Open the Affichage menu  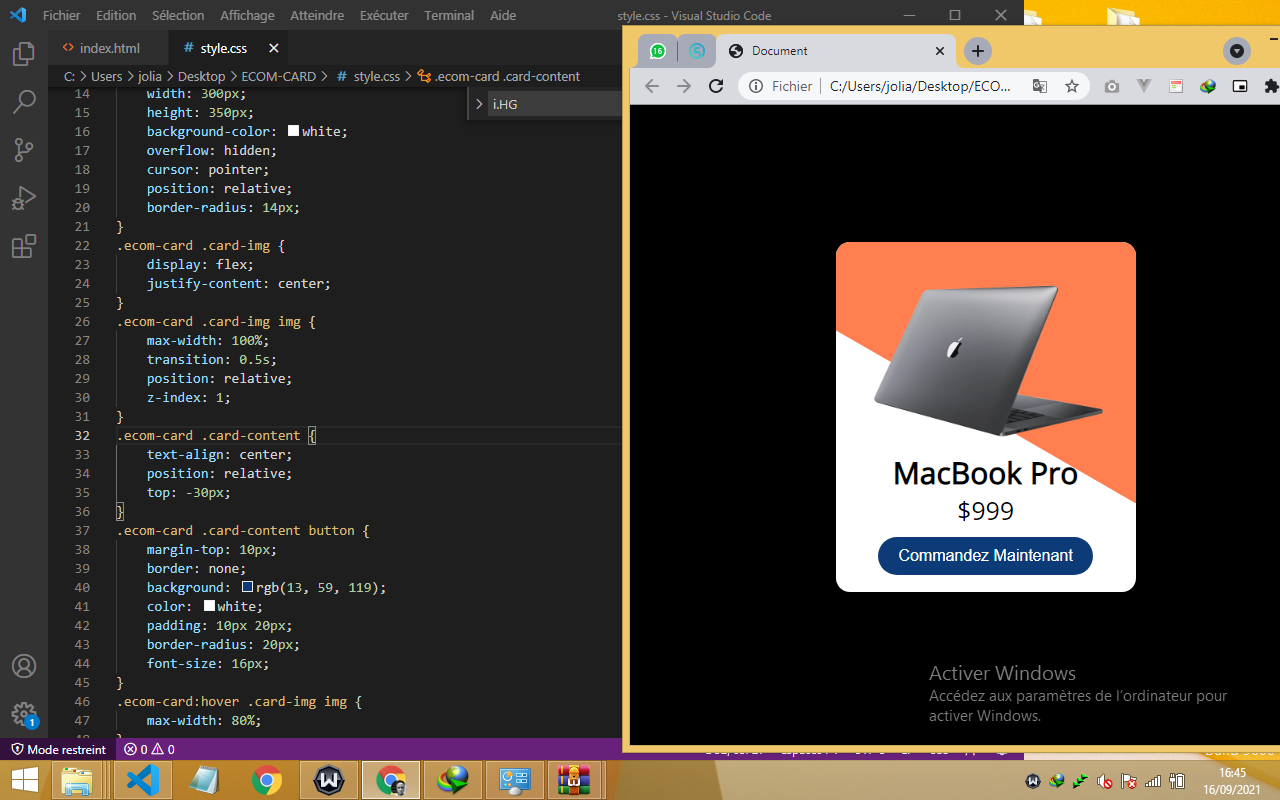click(247, 15)
